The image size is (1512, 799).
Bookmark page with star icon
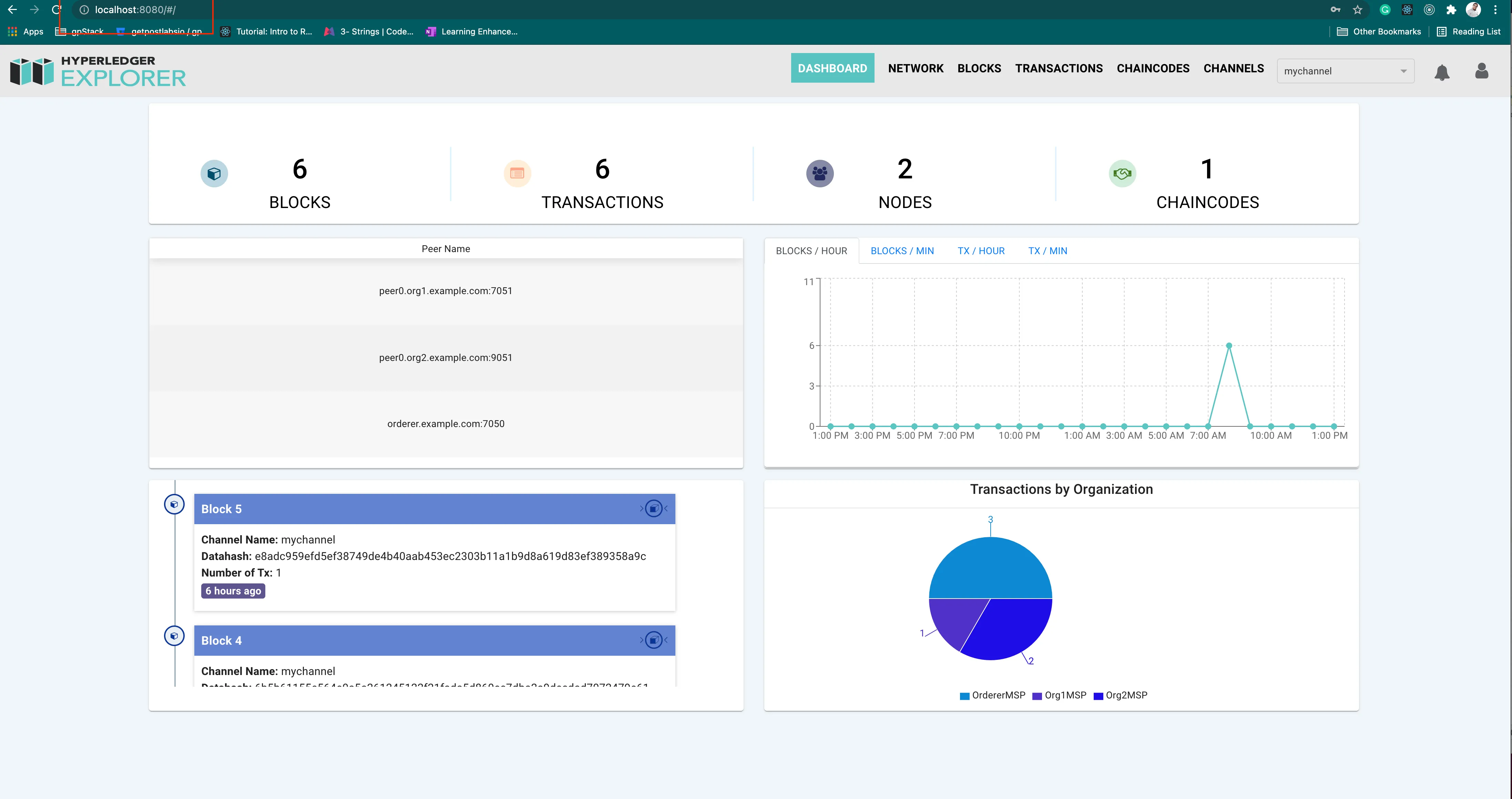click(1358, 10)
